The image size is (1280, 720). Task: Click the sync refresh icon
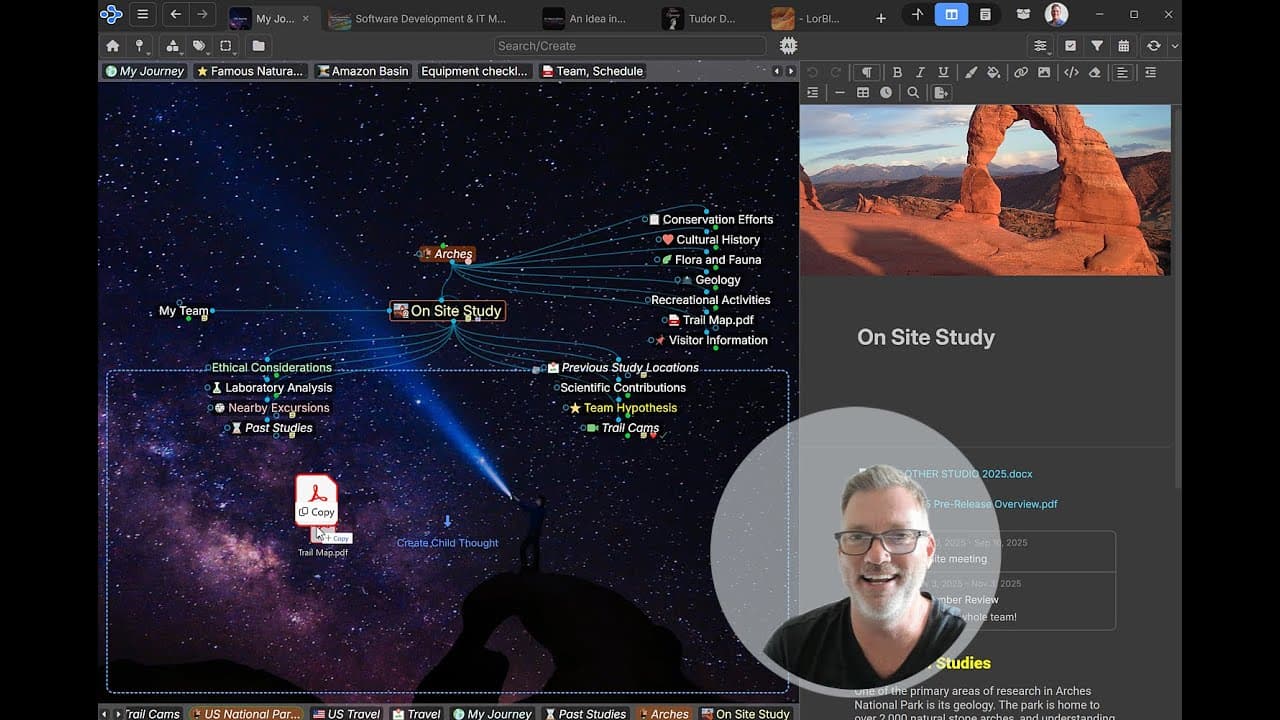pyautogui.click(x=1153, y=46)
